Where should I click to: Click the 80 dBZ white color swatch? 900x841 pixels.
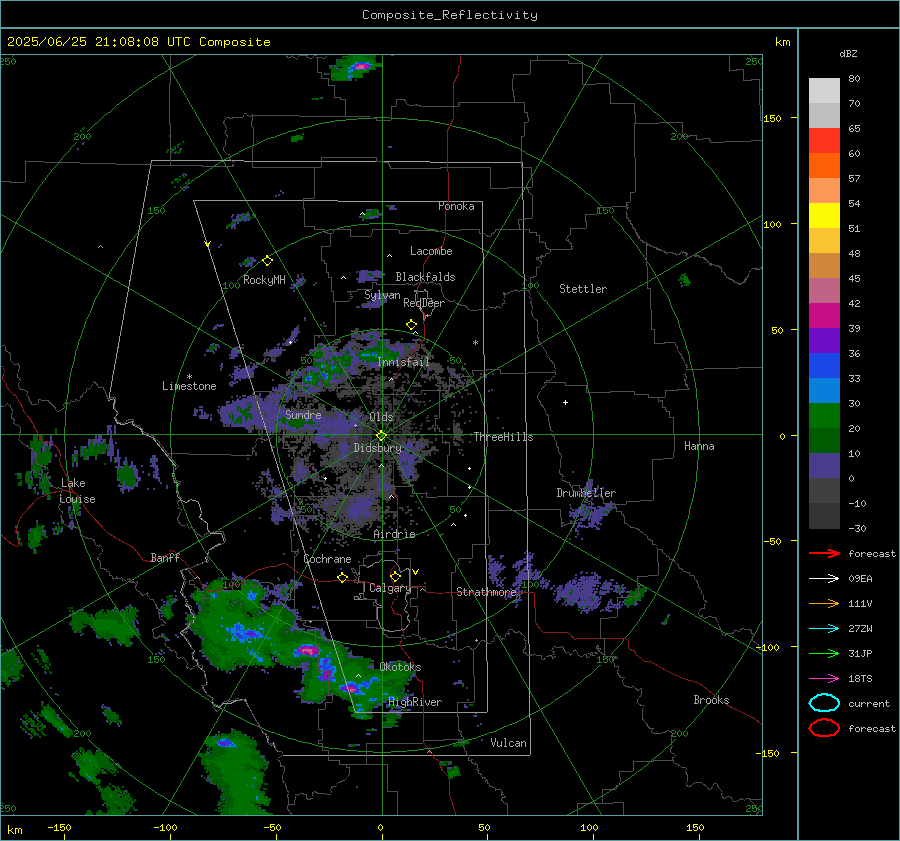[x=824, y=91]
